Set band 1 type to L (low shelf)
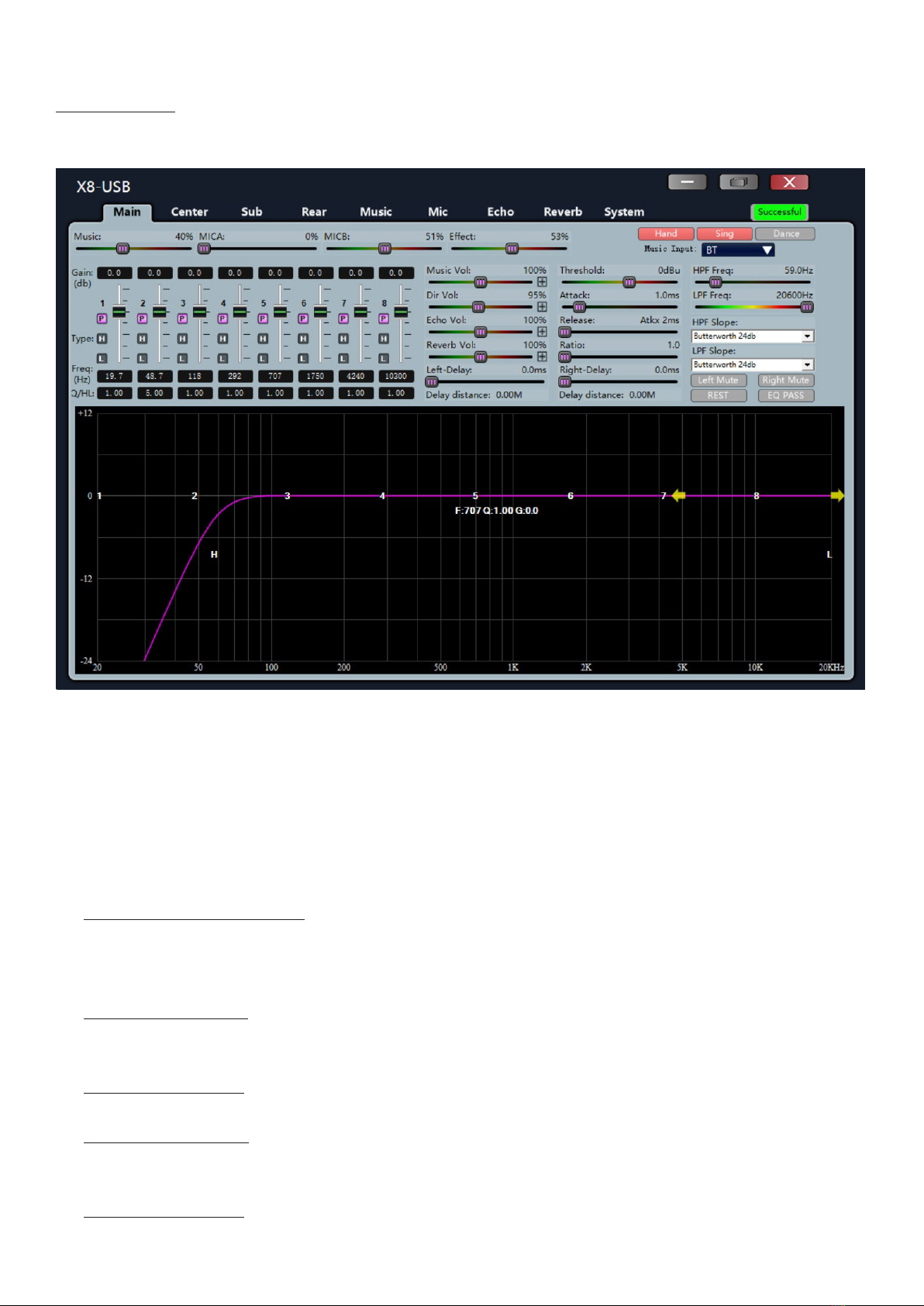Screen dimensions: 924x1306 point(102,358)
